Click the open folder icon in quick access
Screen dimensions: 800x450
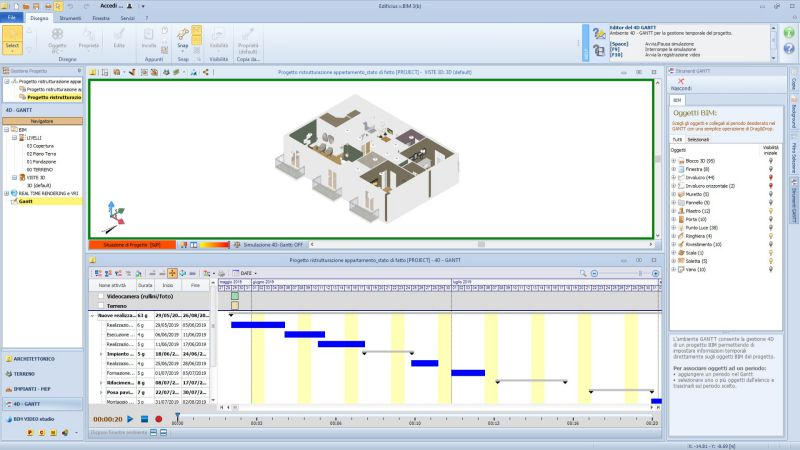click(x=26, y=6)
